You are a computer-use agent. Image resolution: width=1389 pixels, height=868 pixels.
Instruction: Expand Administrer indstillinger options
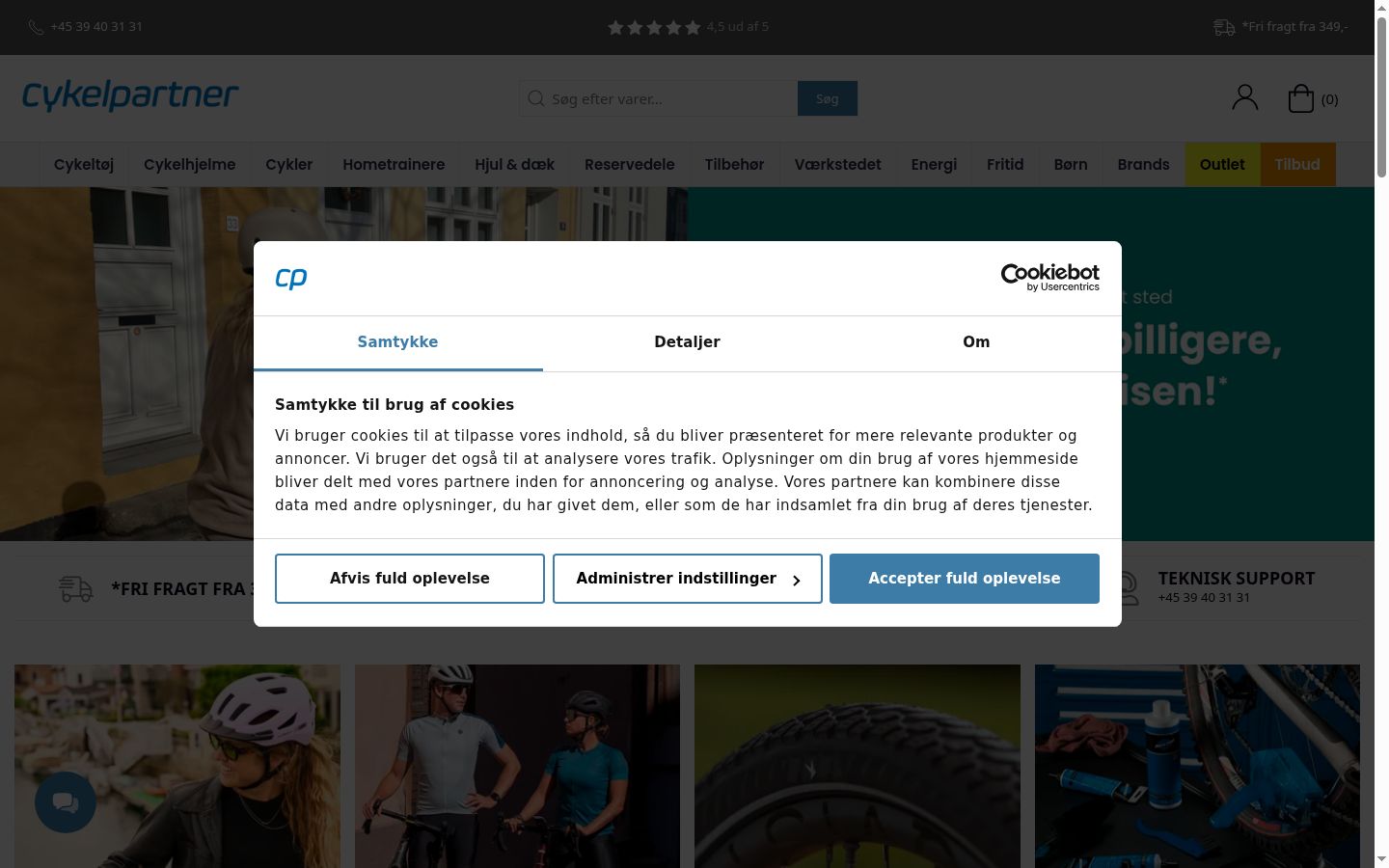[x=687, y=579]
